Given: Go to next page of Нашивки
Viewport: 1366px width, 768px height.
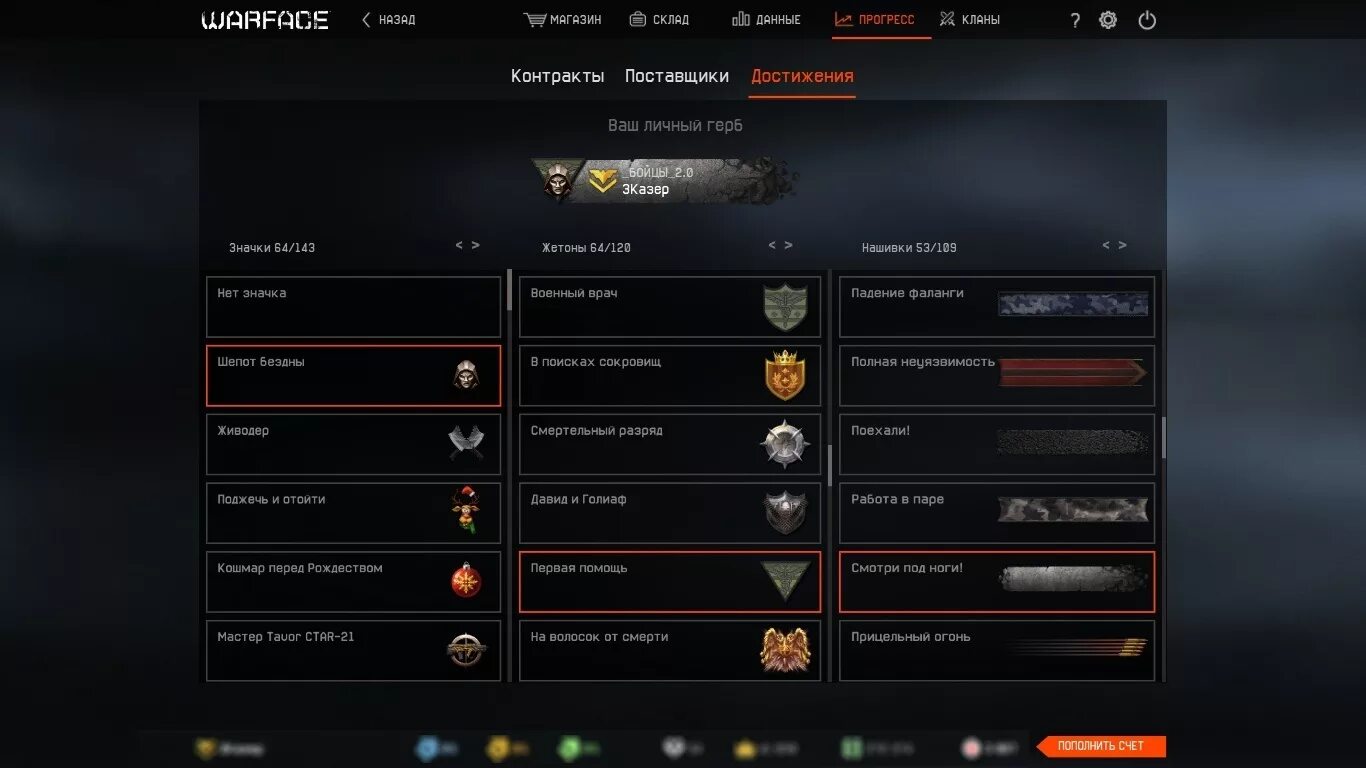Looking at the screenshot, I should click(x=1123, y=245).
